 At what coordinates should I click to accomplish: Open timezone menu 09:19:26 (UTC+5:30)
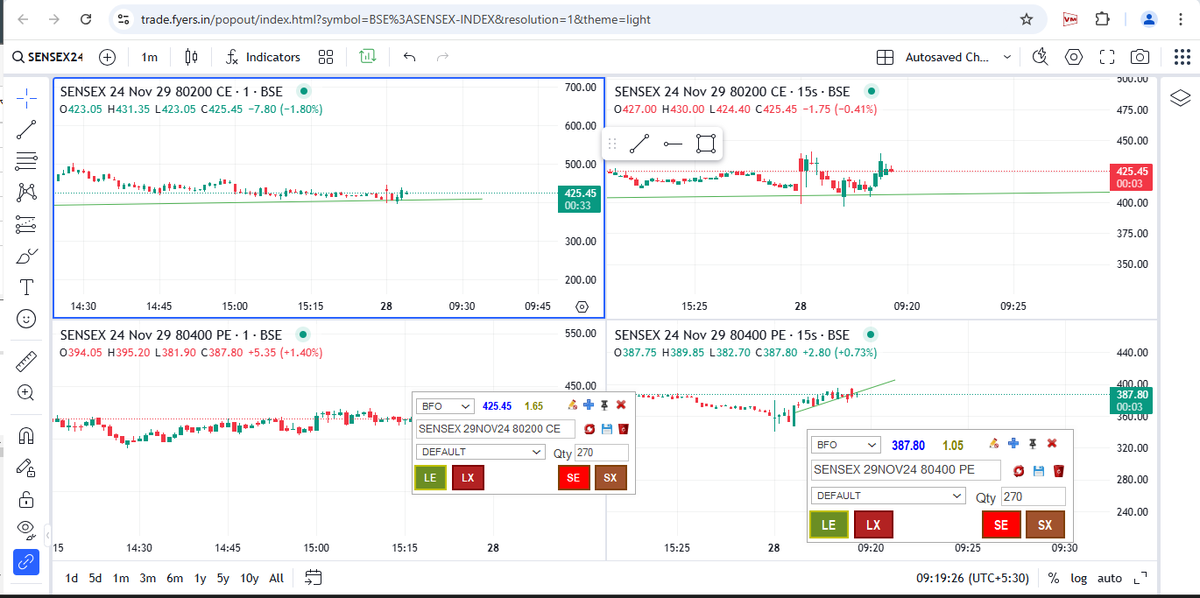click(975, 578)
